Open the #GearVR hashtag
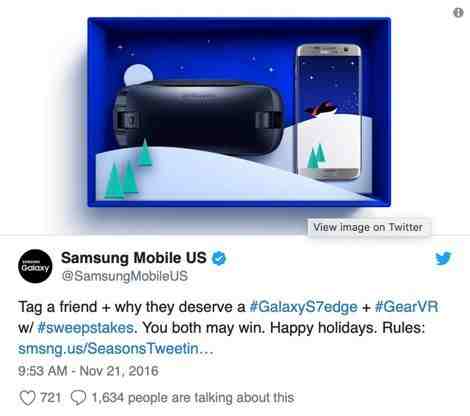Screen dimensions: 470x416 407,307
